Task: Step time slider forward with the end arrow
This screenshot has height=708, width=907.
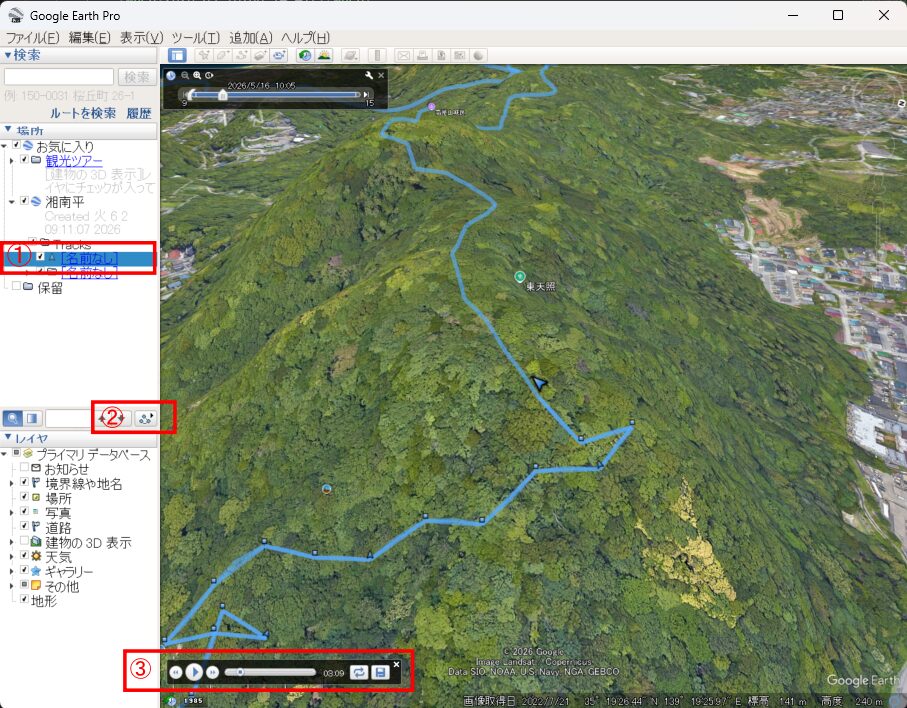Action: pos(366,94)
